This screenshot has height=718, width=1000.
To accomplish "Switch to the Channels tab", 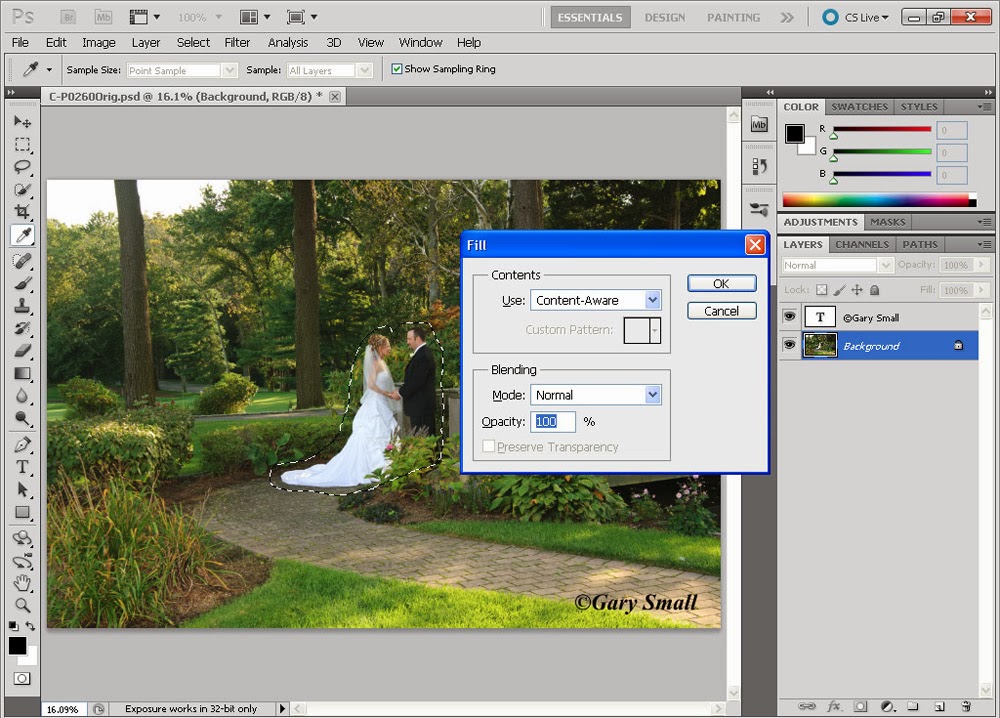I will coord(861,244).
